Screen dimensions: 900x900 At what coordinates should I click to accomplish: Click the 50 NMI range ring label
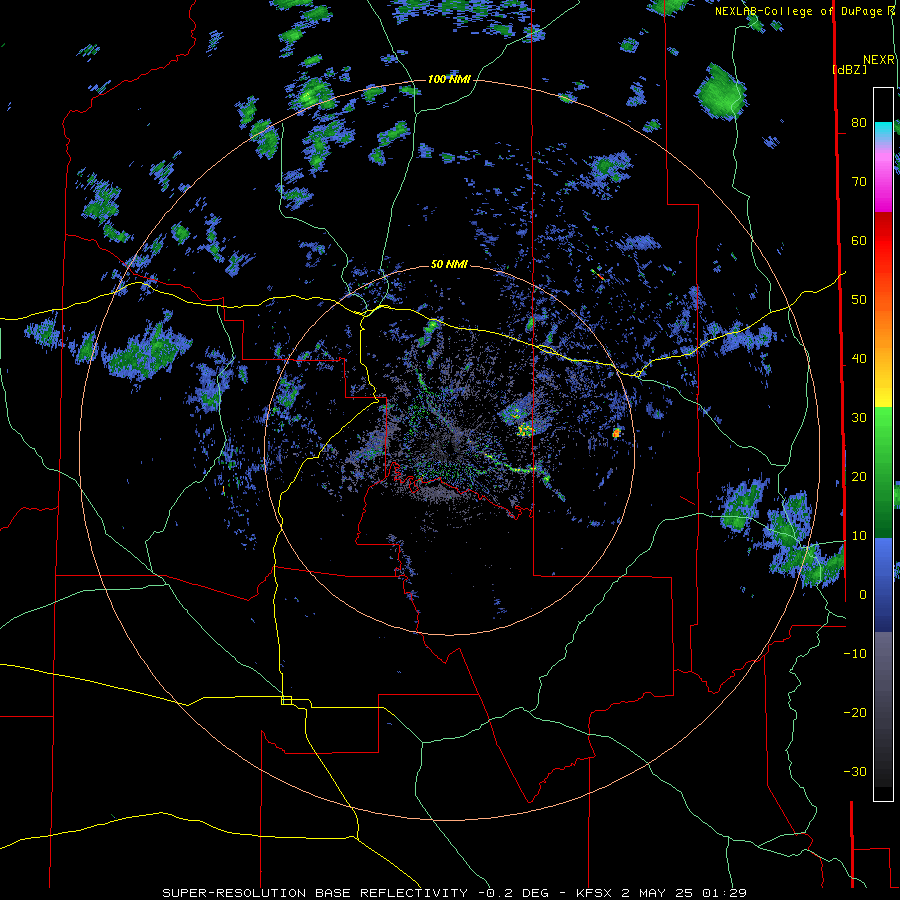click(x=449, y=265)
